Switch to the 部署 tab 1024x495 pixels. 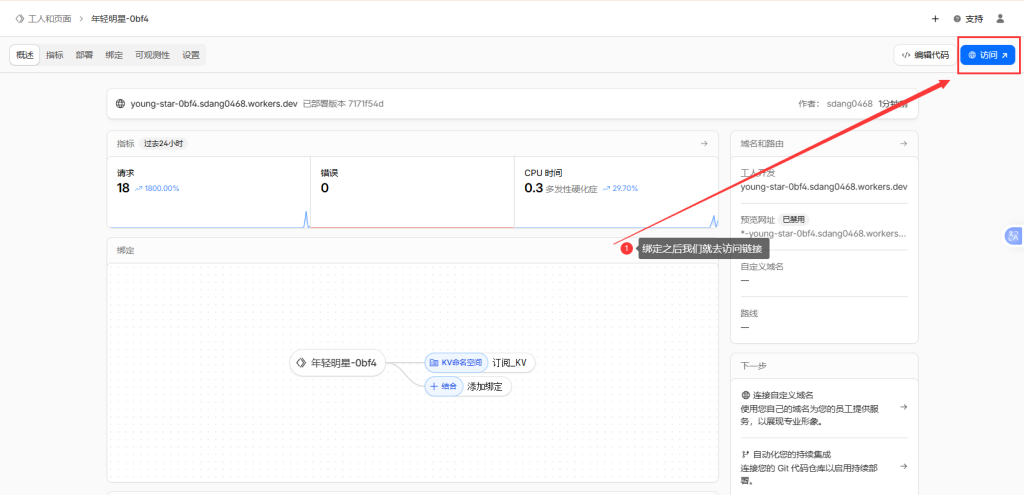click(85, 55)
